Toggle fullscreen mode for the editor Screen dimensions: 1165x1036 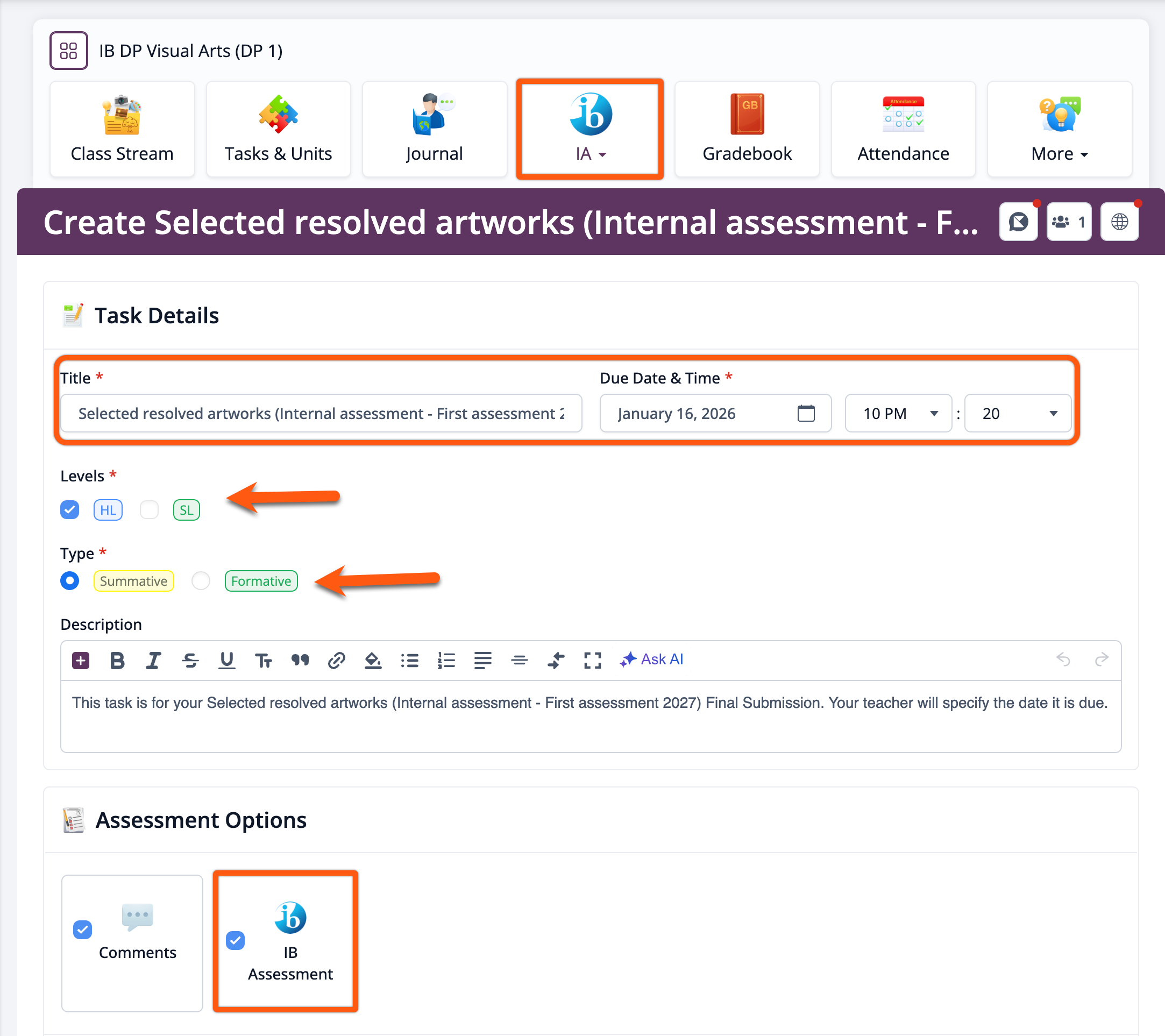point(592,660)
